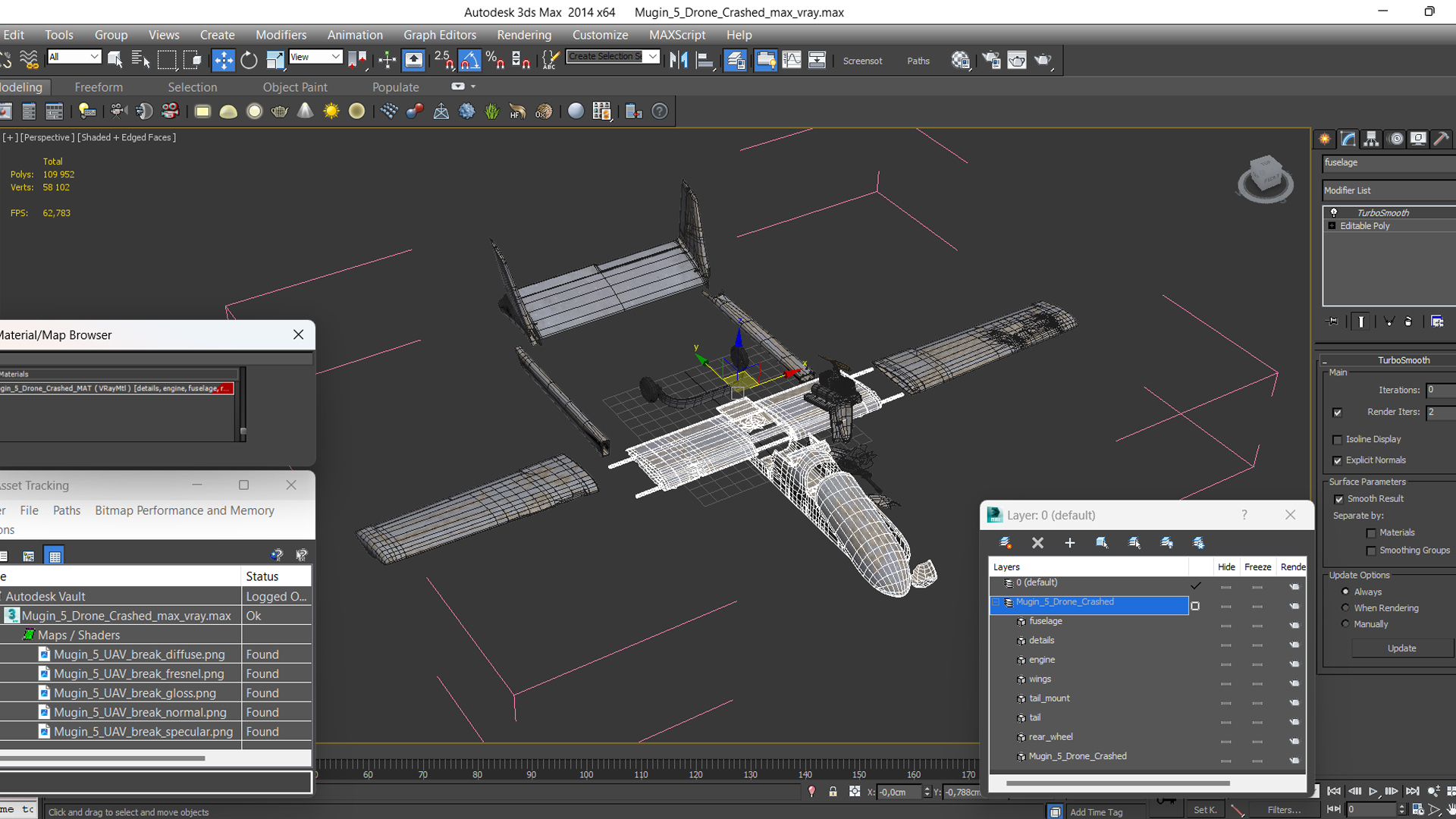
Task: Click Layer dialog horizontal scrollbar
Action: click(1118, 783)
